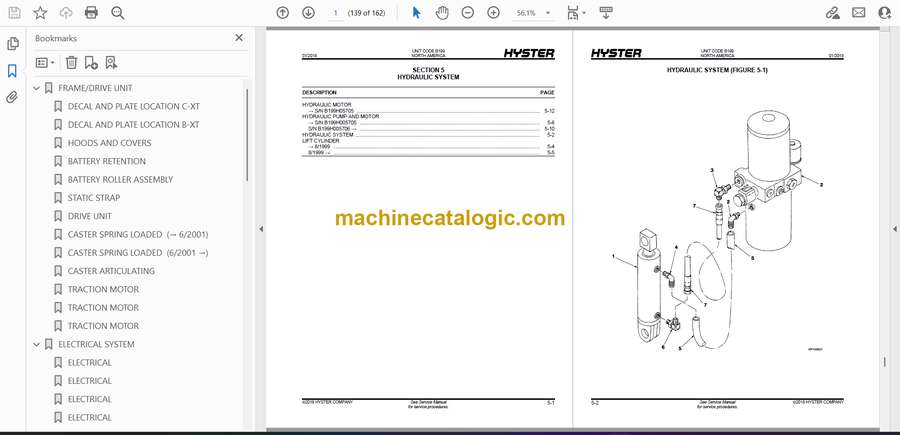Print the document using printer icon

tap(91, 13)
